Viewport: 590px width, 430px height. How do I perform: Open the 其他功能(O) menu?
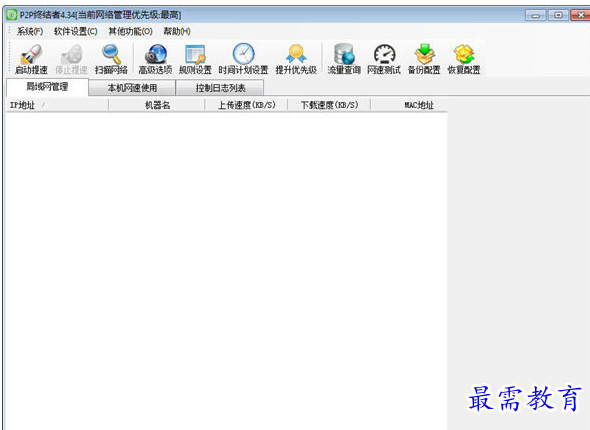click(x=130, y=32)
